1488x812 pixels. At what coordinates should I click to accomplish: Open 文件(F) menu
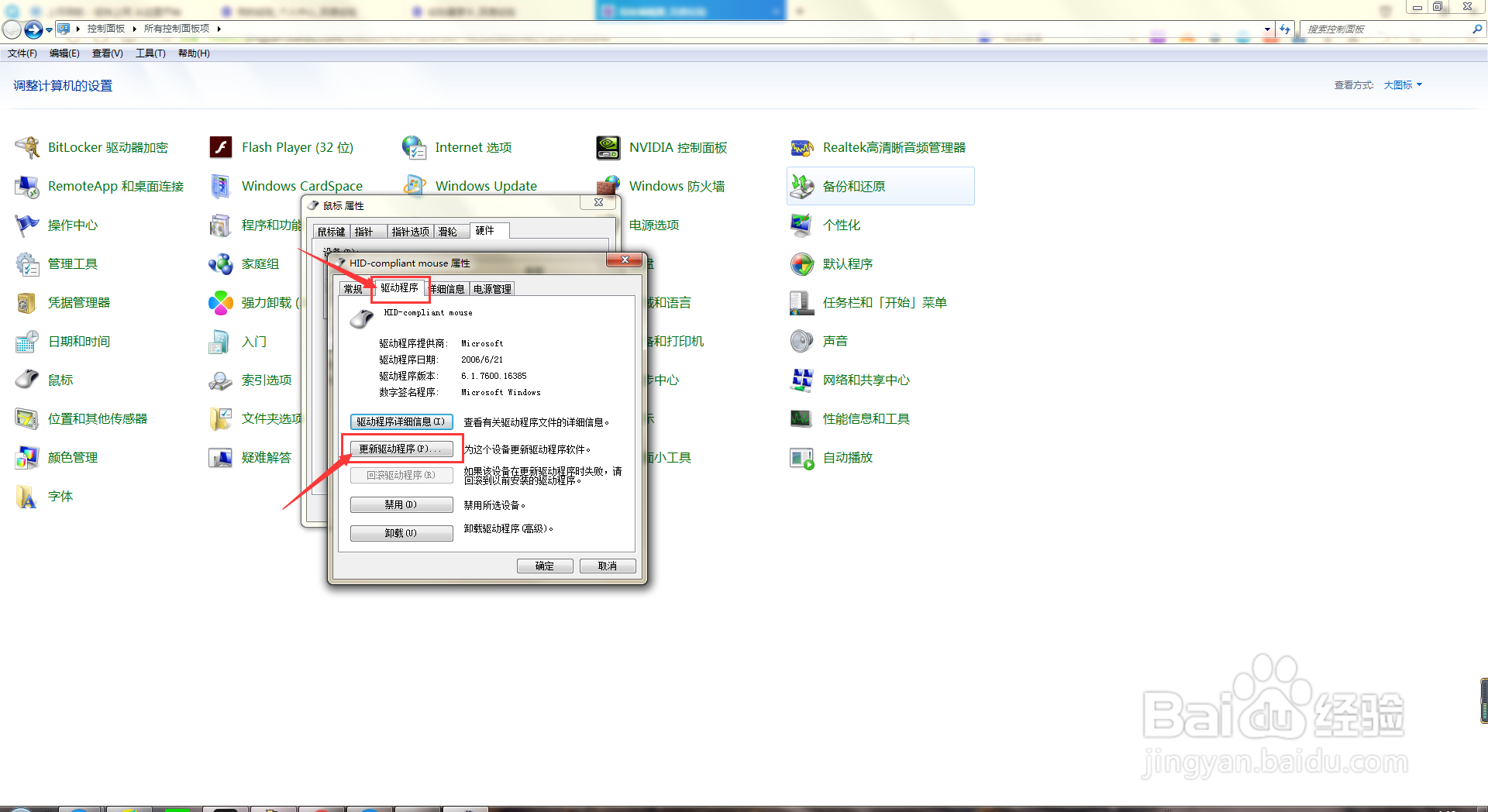(22, 53)
